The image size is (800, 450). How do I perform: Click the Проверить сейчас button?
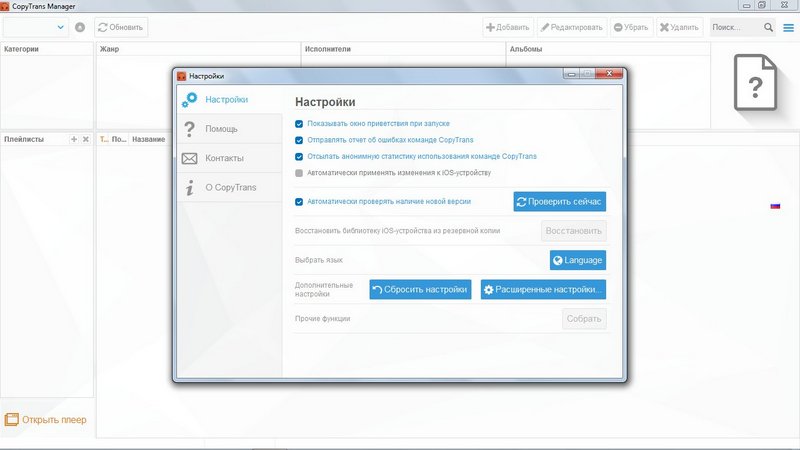560,202
